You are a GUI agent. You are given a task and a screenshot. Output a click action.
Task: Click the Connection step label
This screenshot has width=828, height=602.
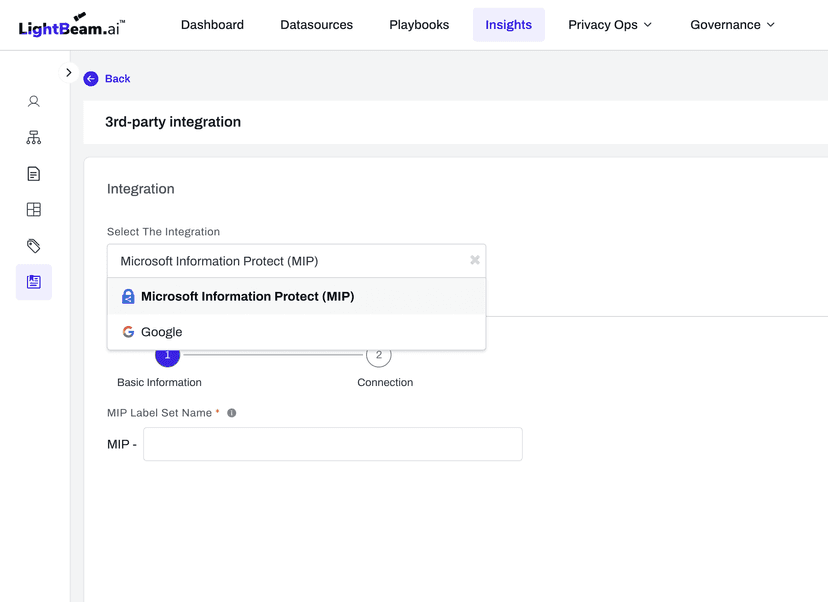click(385, 382)
